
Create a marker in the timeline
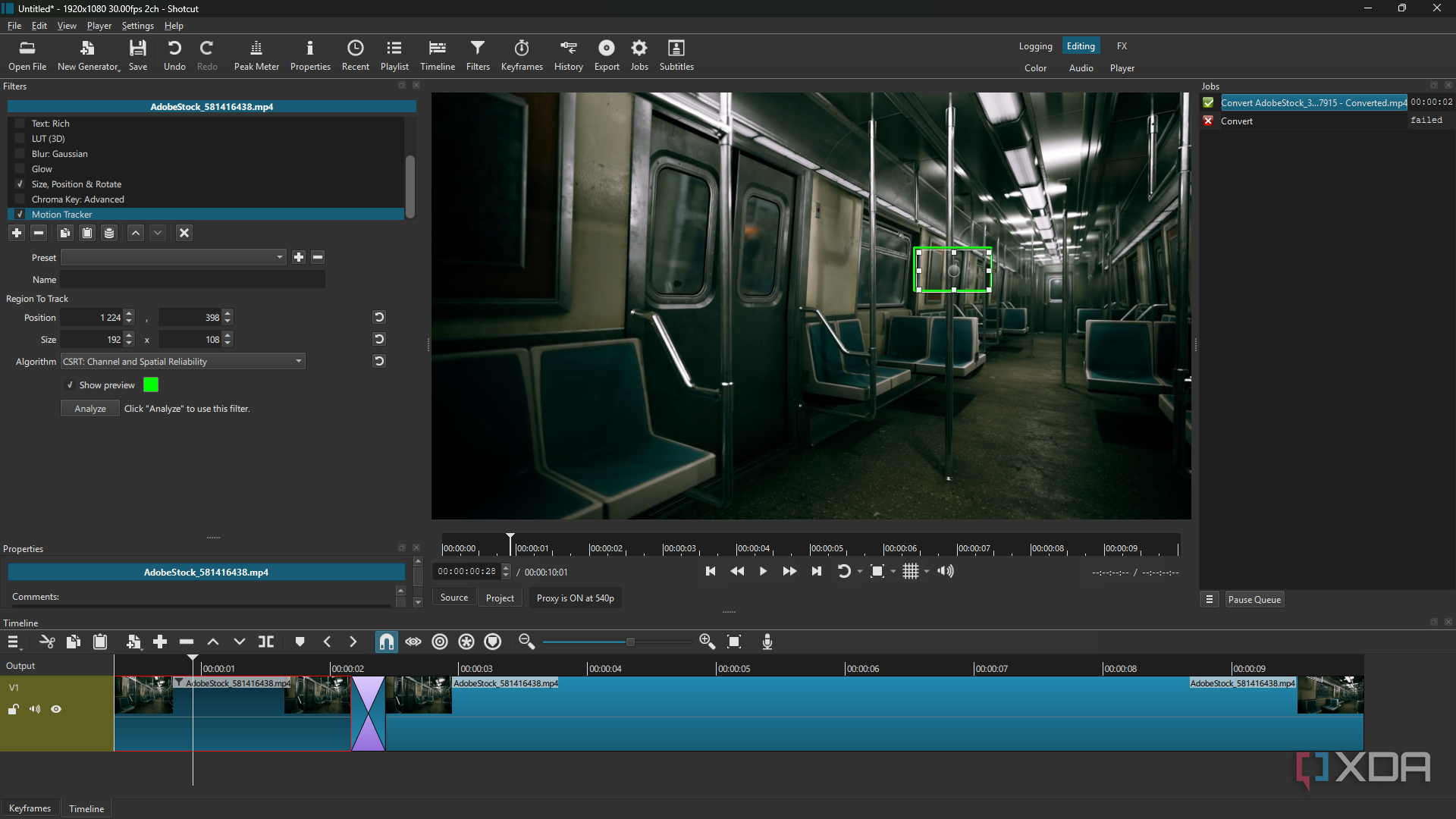[300, 642]
